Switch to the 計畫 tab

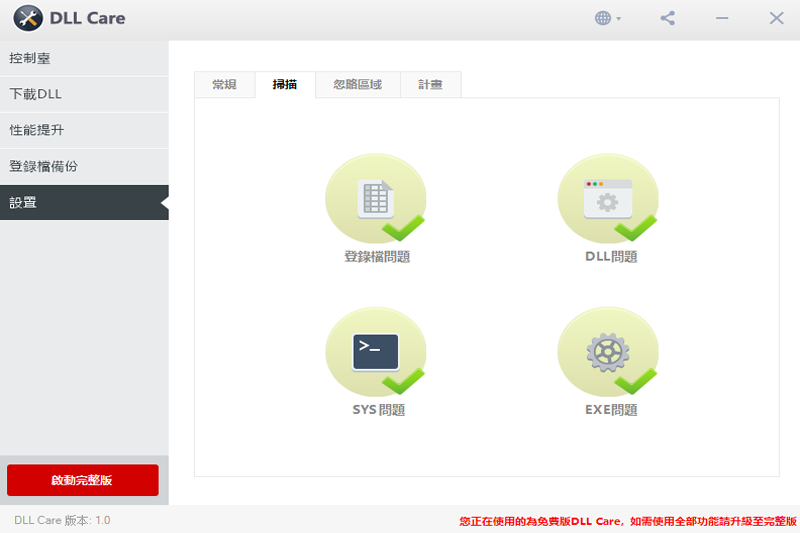click(431, 85)
